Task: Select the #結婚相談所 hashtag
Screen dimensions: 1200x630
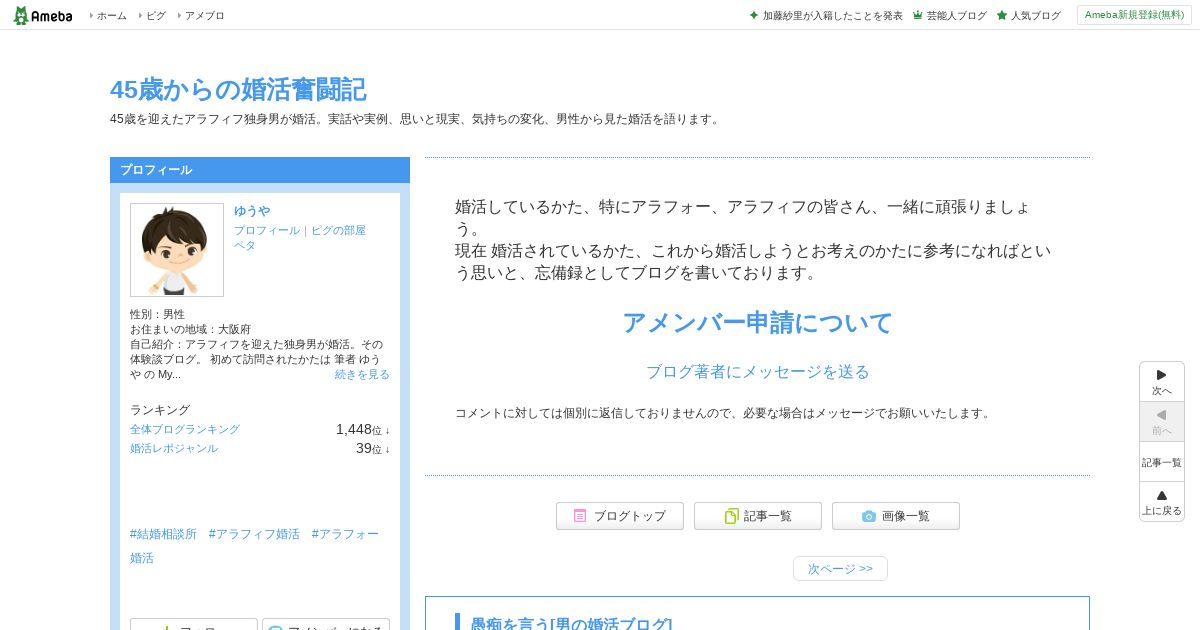Action: point(163,534)
